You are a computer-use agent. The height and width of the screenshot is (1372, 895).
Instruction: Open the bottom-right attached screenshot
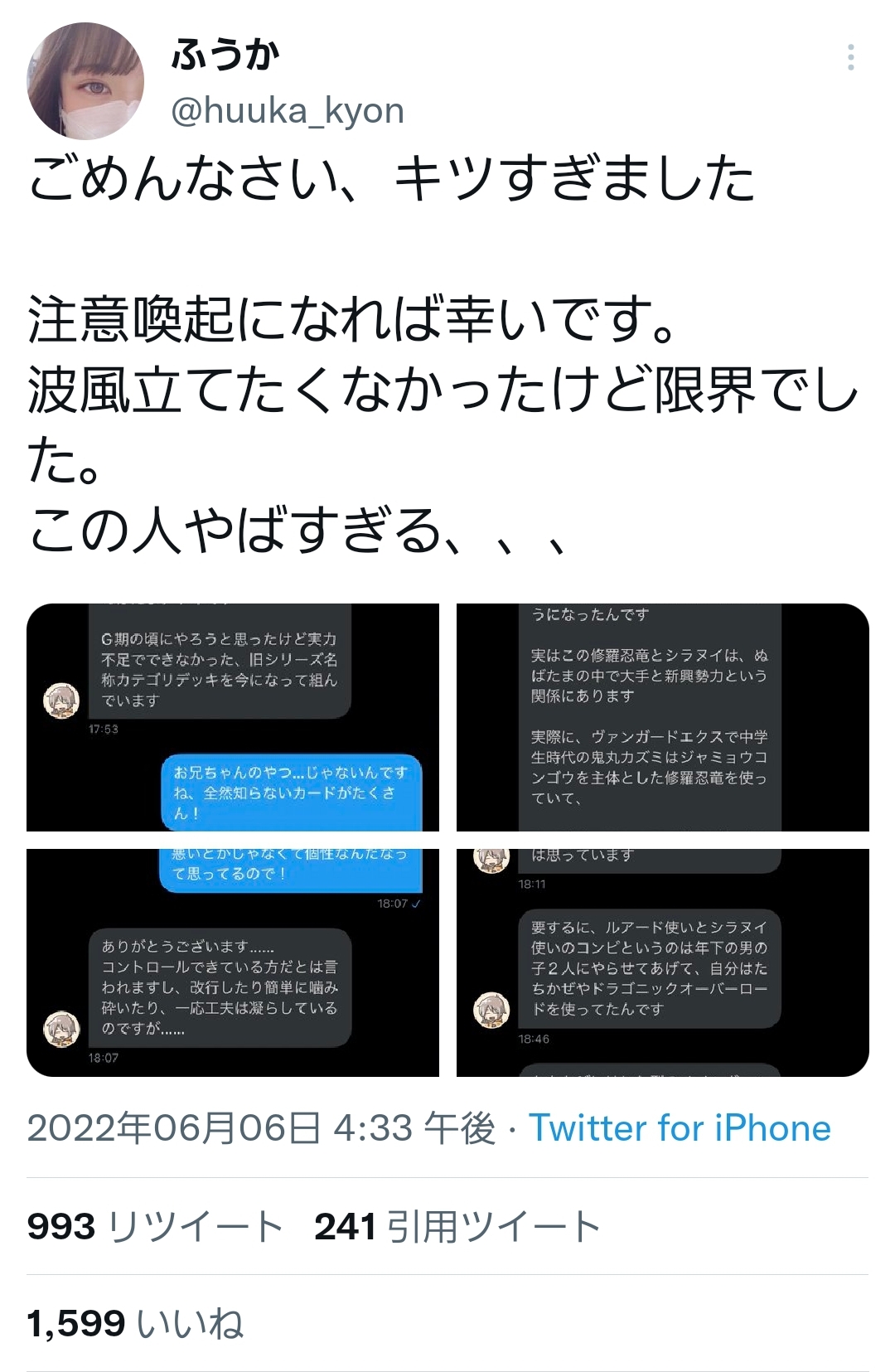663,962
